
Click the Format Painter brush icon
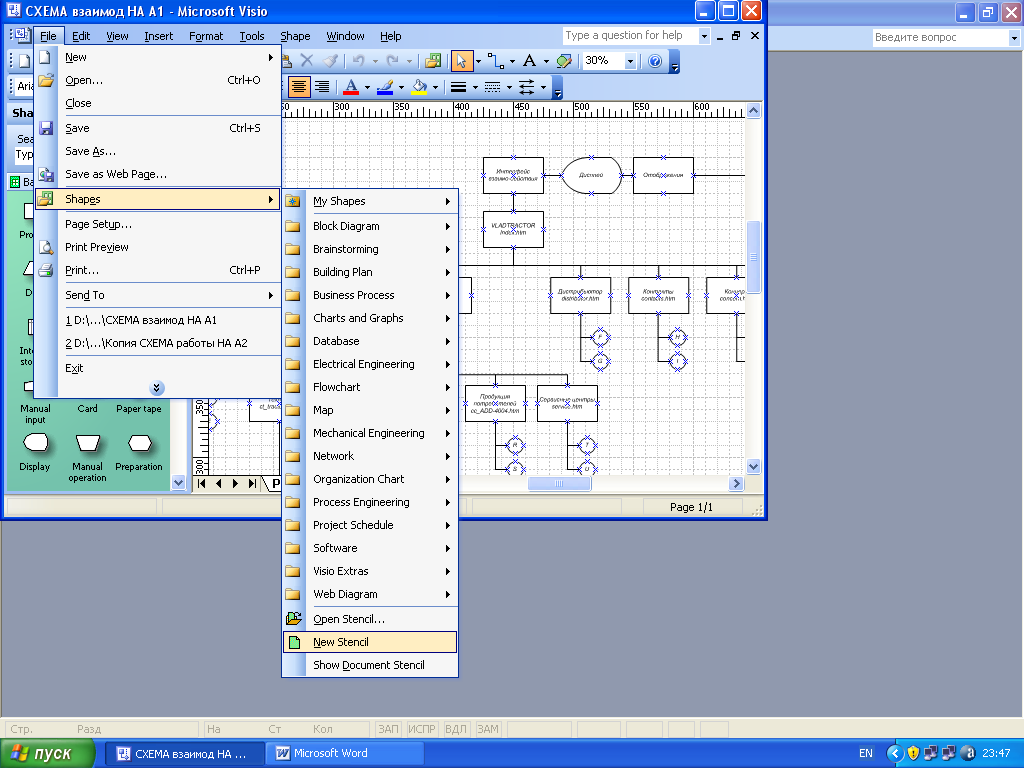point(330,61)
